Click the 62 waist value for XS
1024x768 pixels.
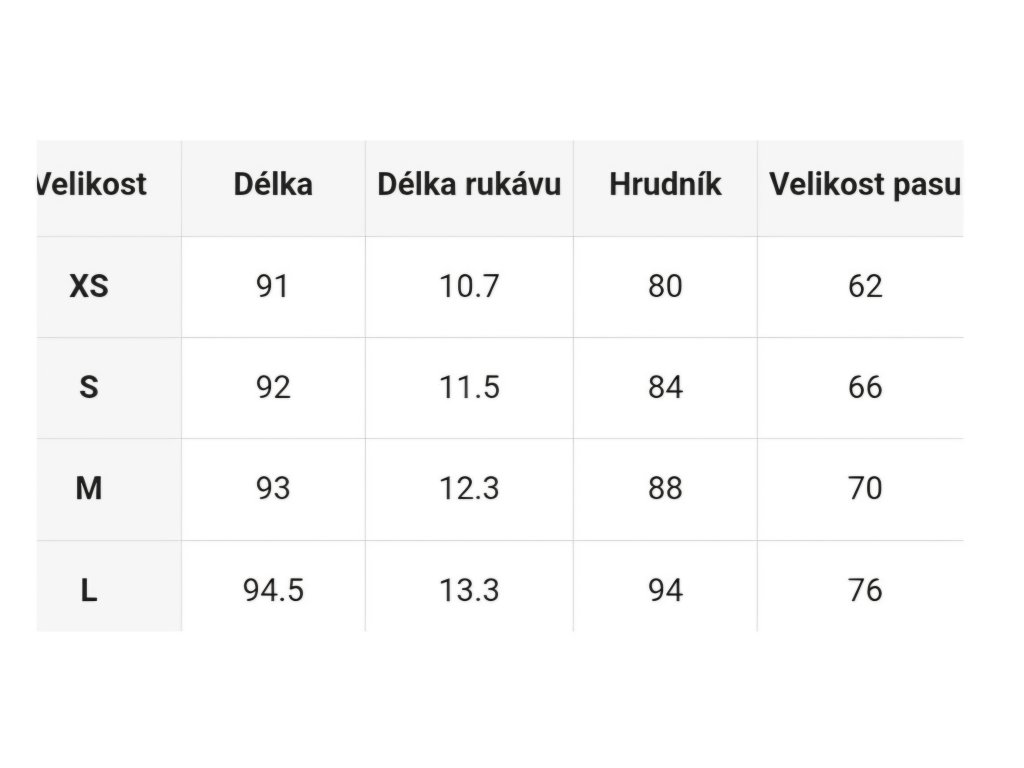click(x=865, y=286)
